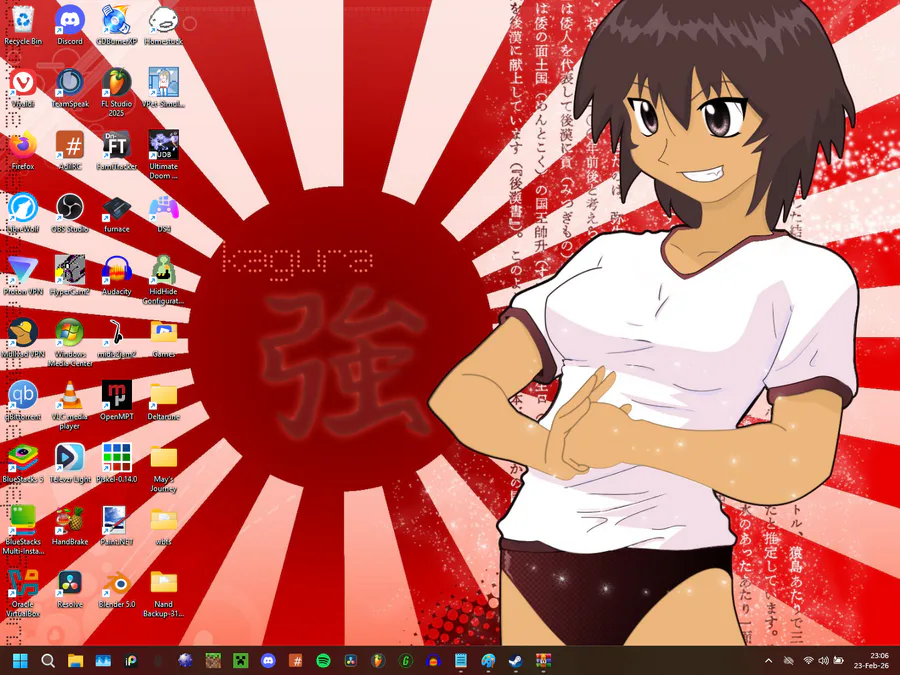Viewport: 900px width, 675px height.
Task: Launch Discord from the desktop shortcut
Action: [70, 26]
